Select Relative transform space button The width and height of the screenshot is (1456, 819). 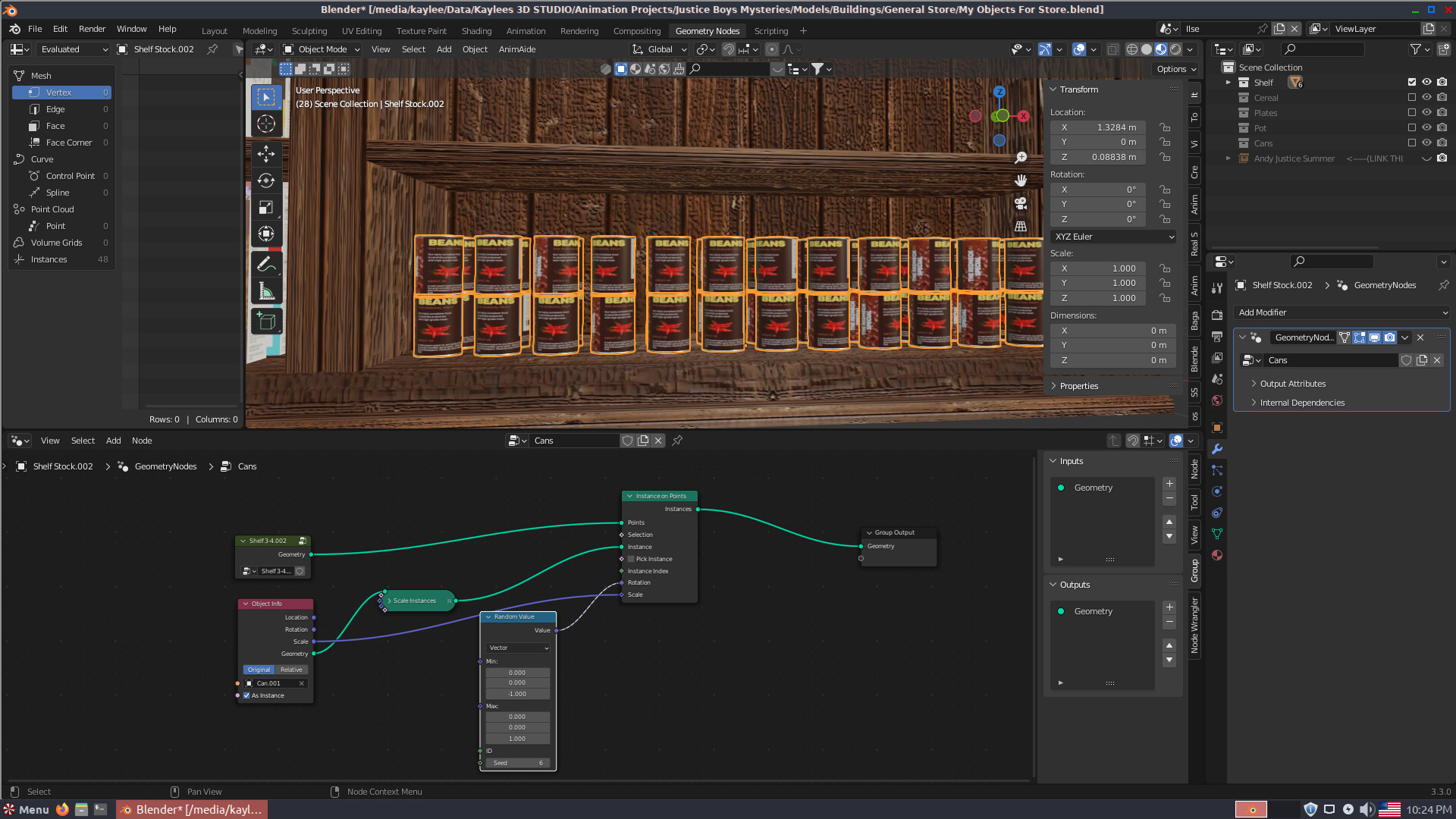point(291,670)
